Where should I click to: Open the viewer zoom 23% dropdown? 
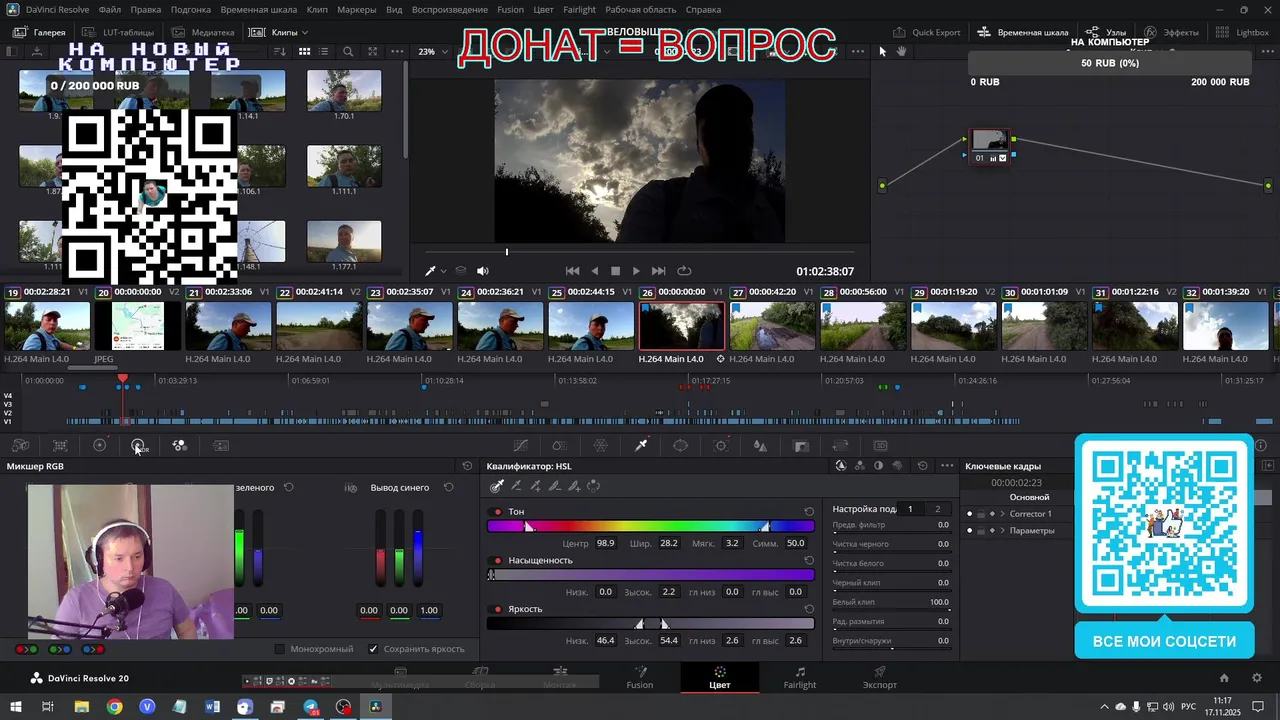click(433, 52)
